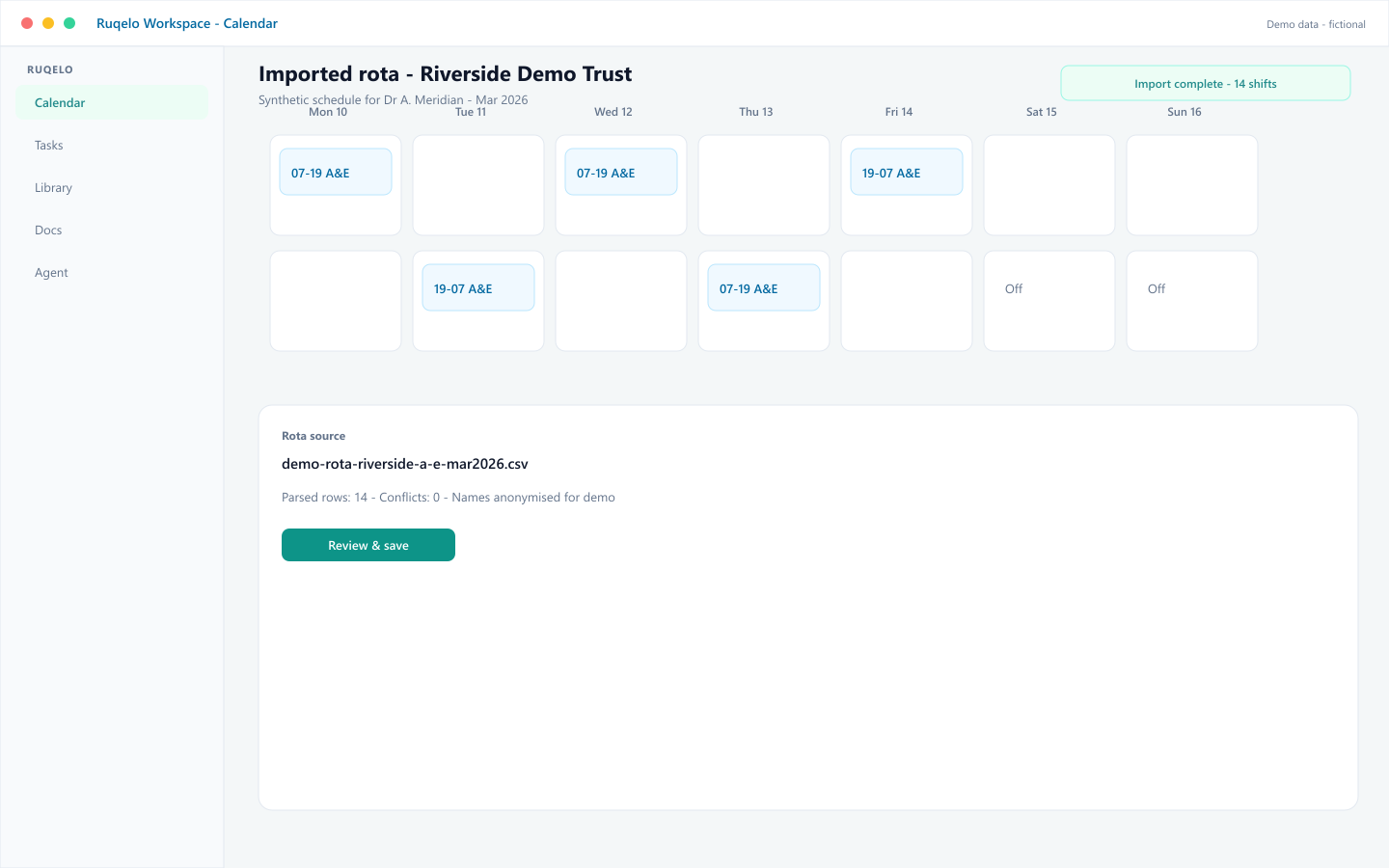Select the 'Fri 14' day header
The width and height of the screenshot is (1389, 868).
click(899, 112)
